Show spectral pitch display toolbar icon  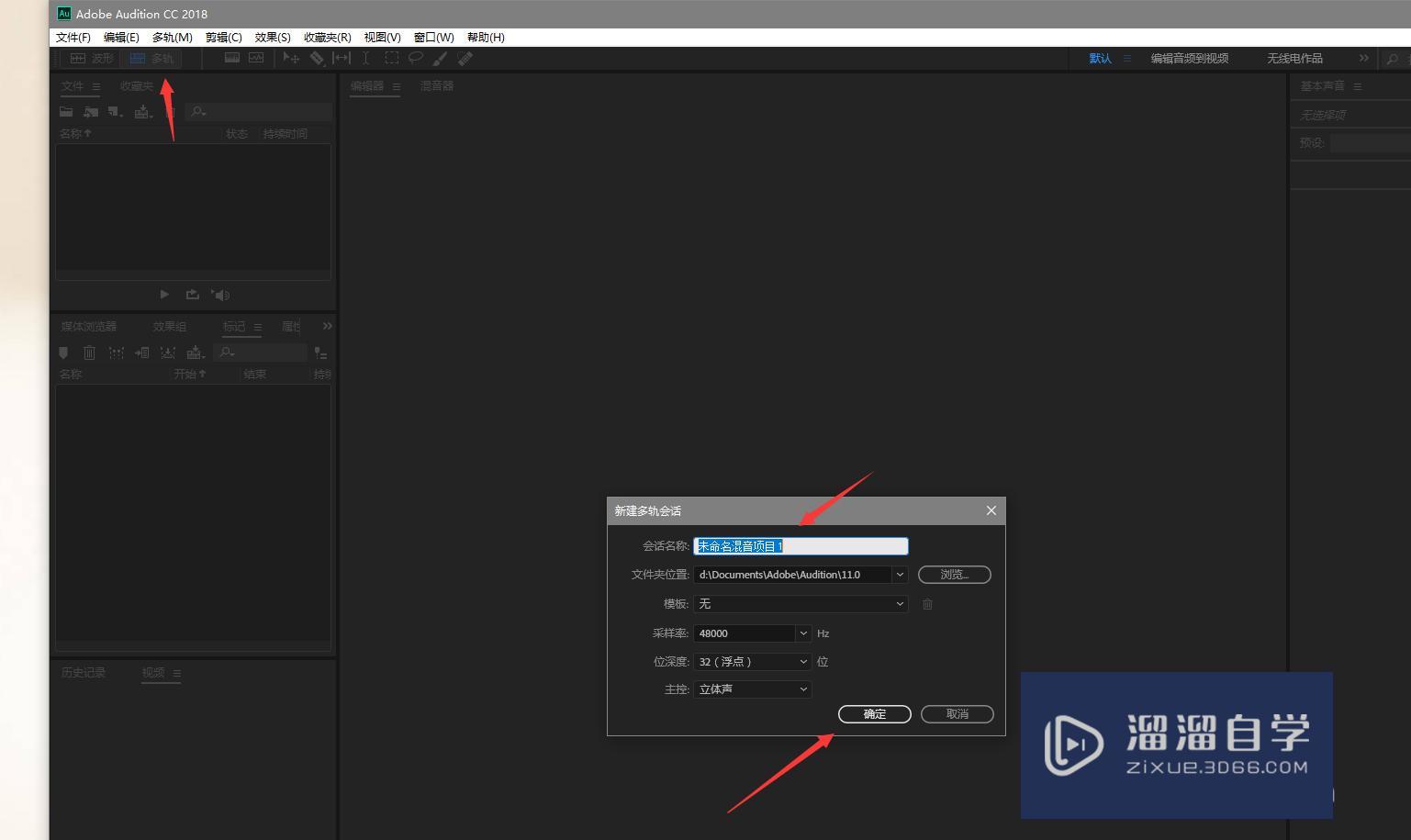[x=256, y=58]
